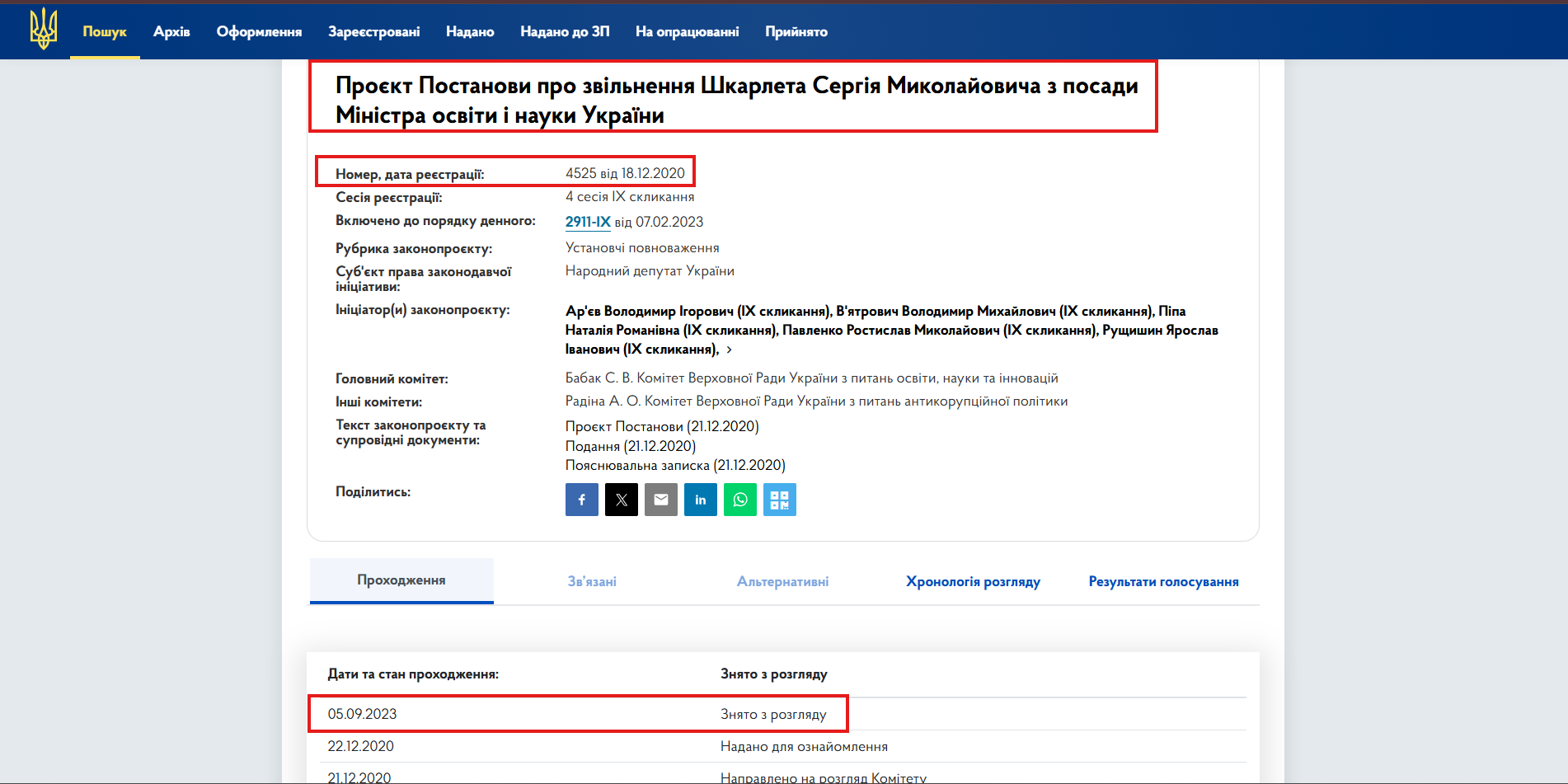Switch to the Проходження tab
The width and height of the screenshot is (1568, 784).
click(x=401, y=580)
